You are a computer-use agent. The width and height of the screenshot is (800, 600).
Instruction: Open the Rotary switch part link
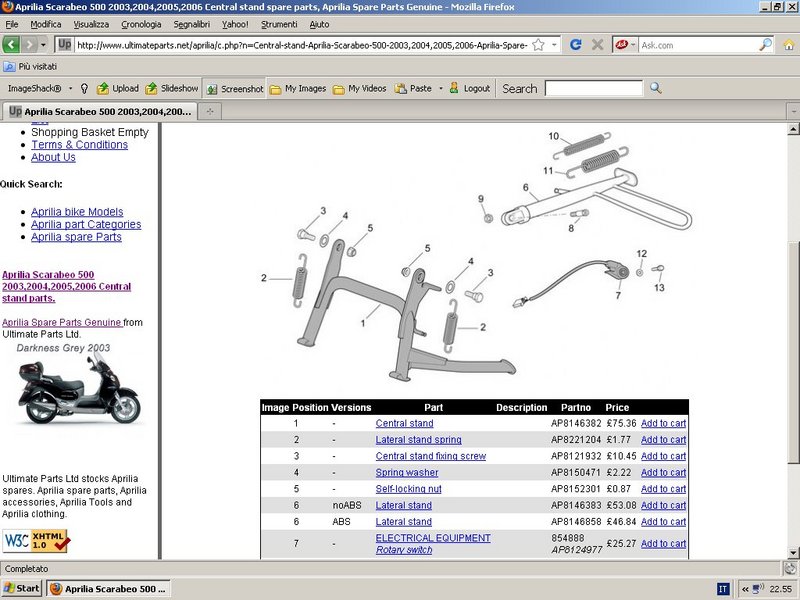(404, 550)
